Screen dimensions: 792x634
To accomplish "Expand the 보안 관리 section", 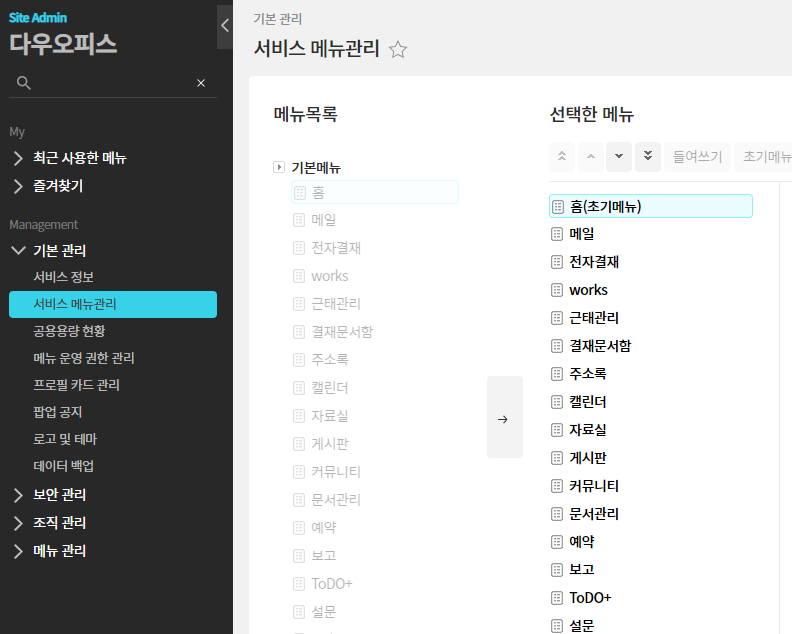I will [x=18, y=495].
